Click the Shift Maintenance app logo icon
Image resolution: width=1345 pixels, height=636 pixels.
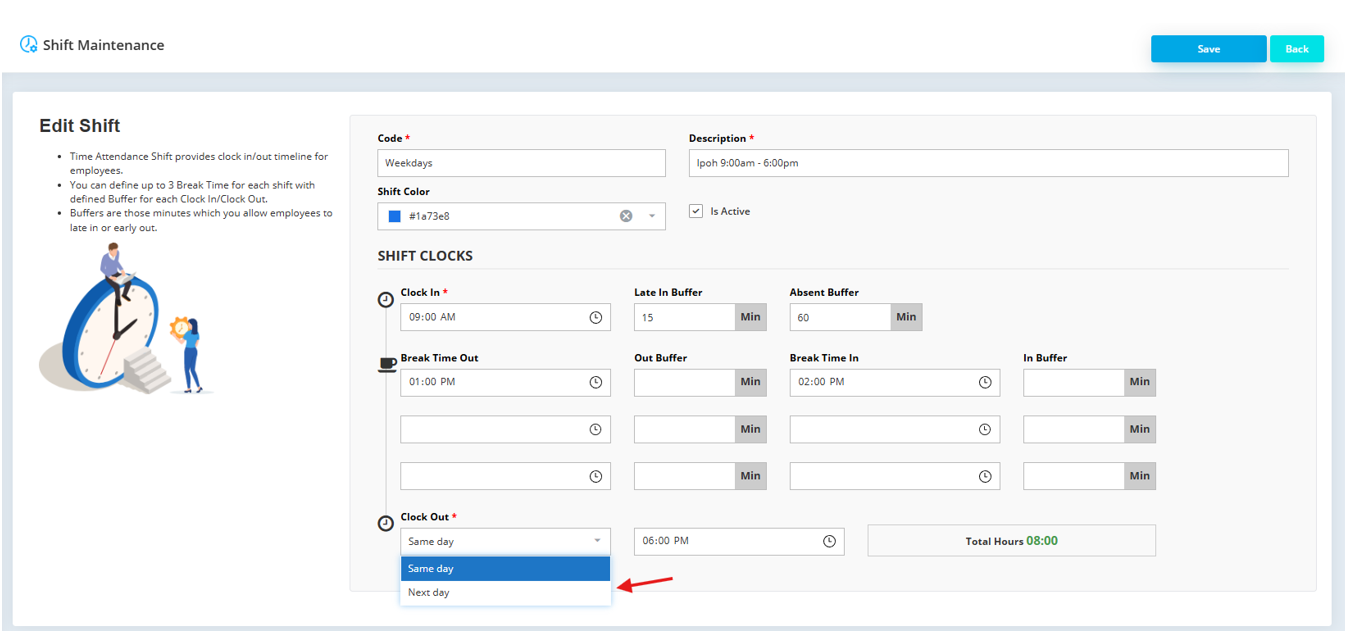click(x=27, y=44)
